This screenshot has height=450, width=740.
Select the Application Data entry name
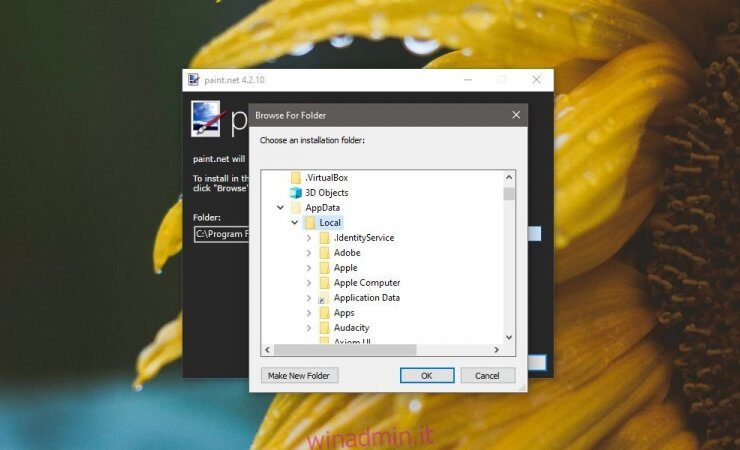point(367,298)
